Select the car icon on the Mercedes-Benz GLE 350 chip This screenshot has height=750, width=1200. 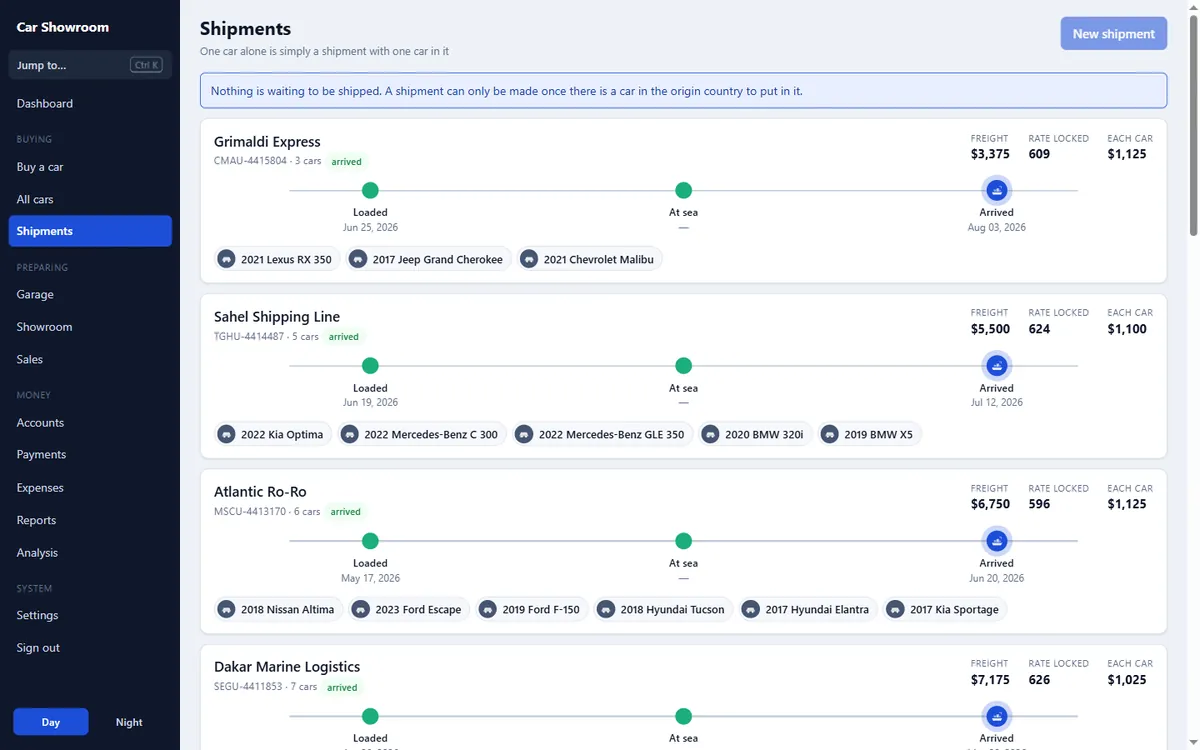point(525,435)
